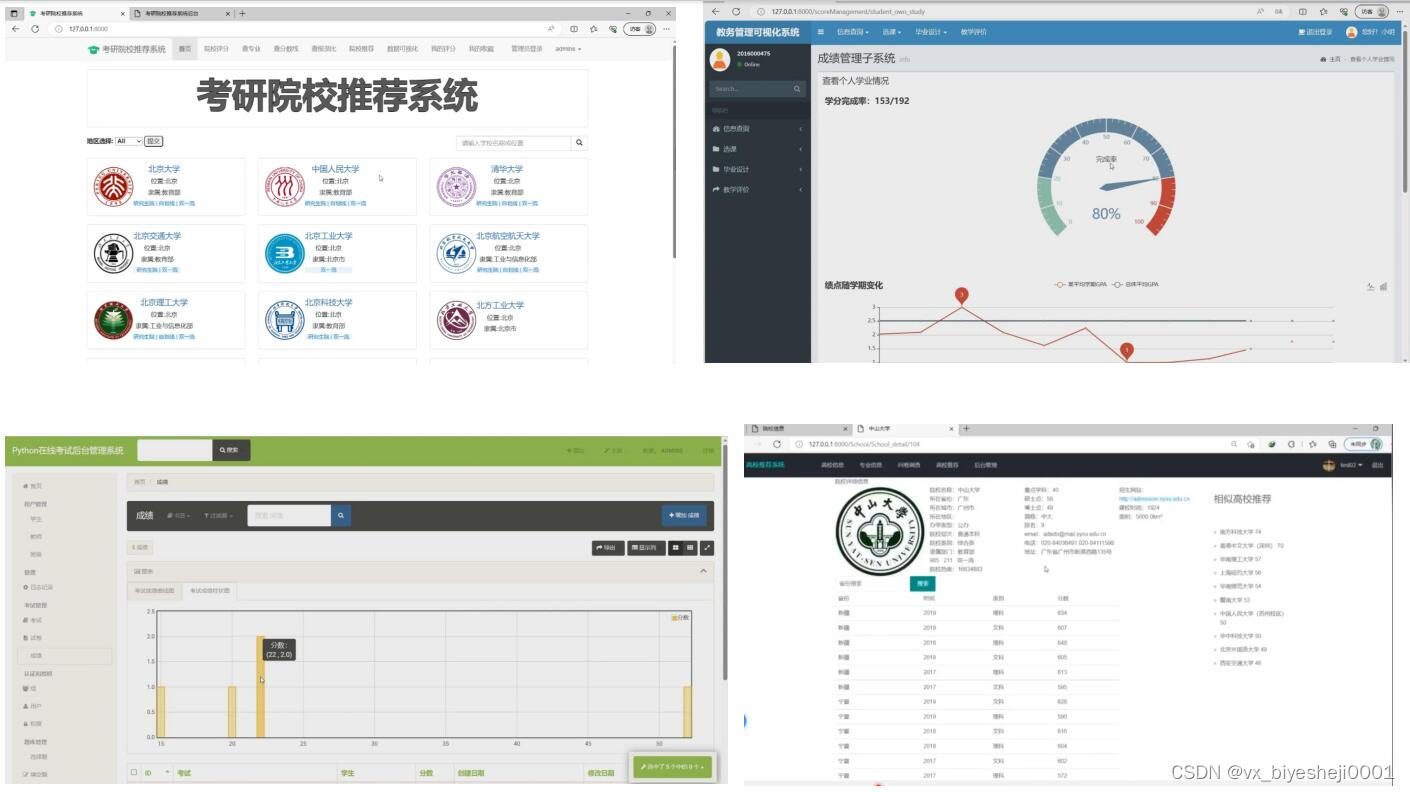Viewport: 1410px width, 792px height.
Task: Open the admissions website link in 中山大学 details
Action: pyautogui.click(x=1154, y=498)
